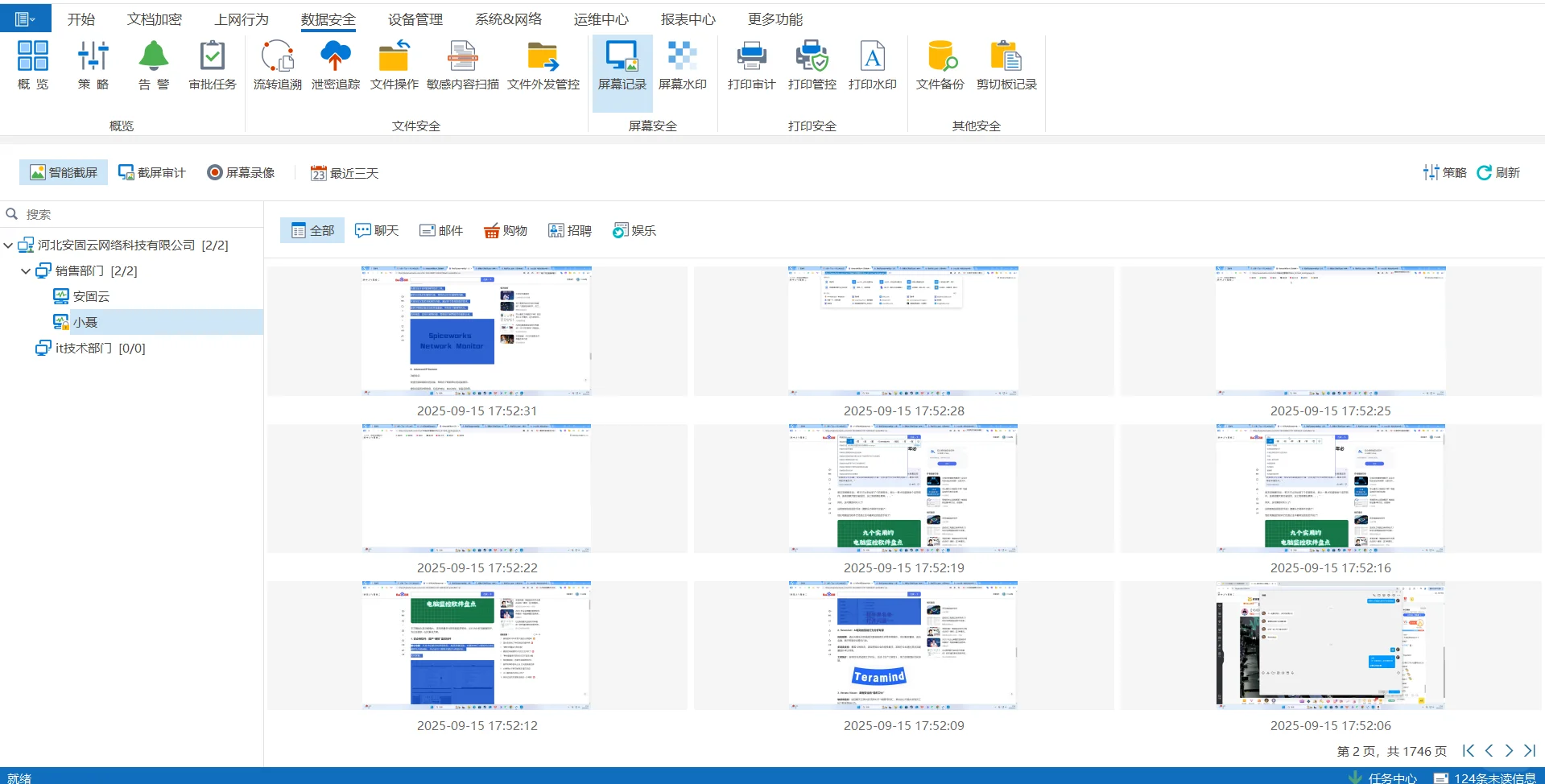Open 打印水印 print watermark

[873, 65]
